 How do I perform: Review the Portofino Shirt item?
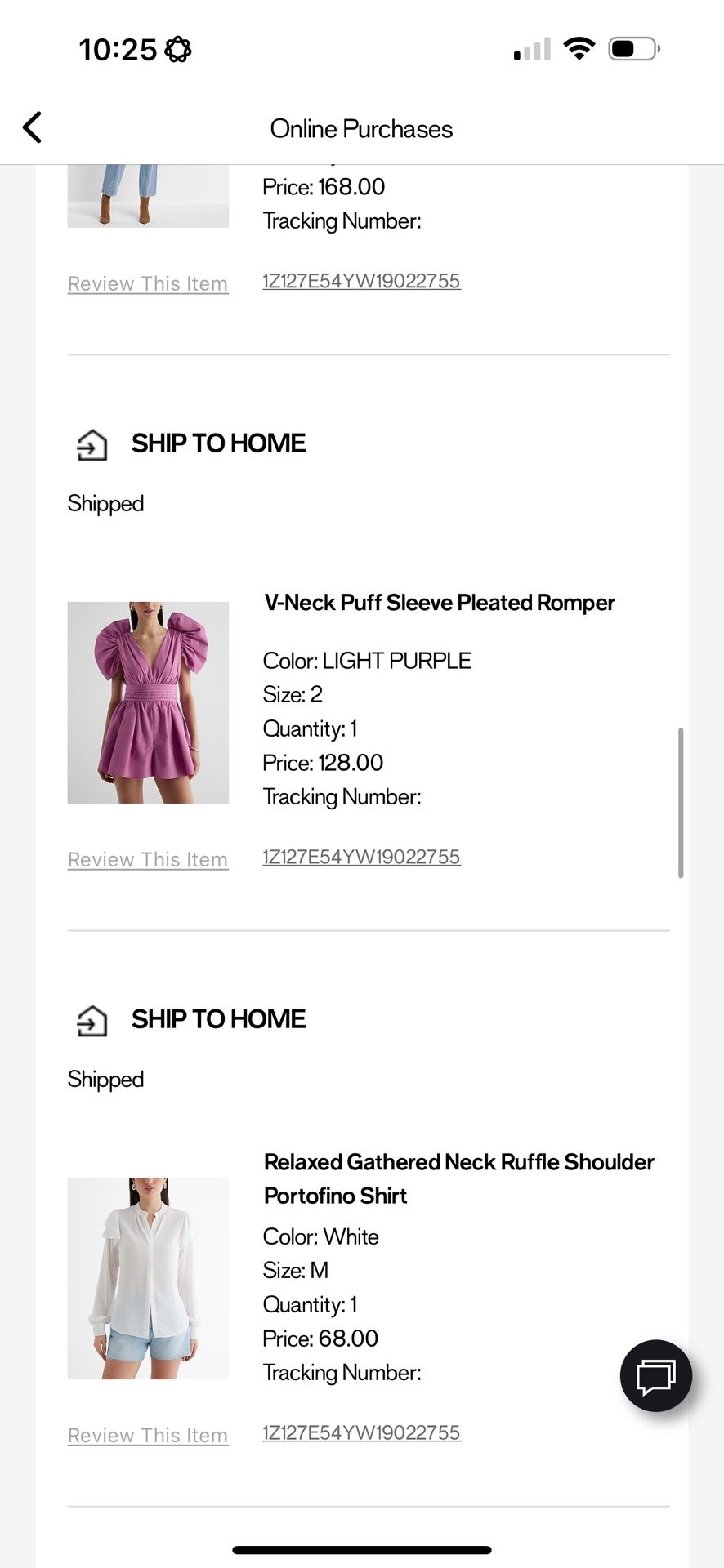[148, 1435]
